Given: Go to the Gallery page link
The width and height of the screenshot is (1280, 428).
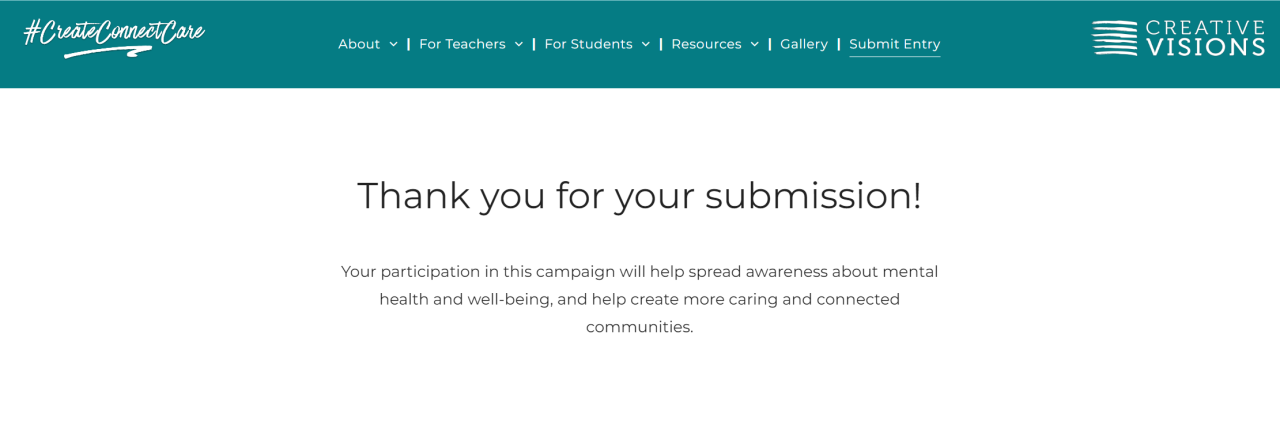Looking at the screenshot, I should pyautogui.click(x=803, y=44).
